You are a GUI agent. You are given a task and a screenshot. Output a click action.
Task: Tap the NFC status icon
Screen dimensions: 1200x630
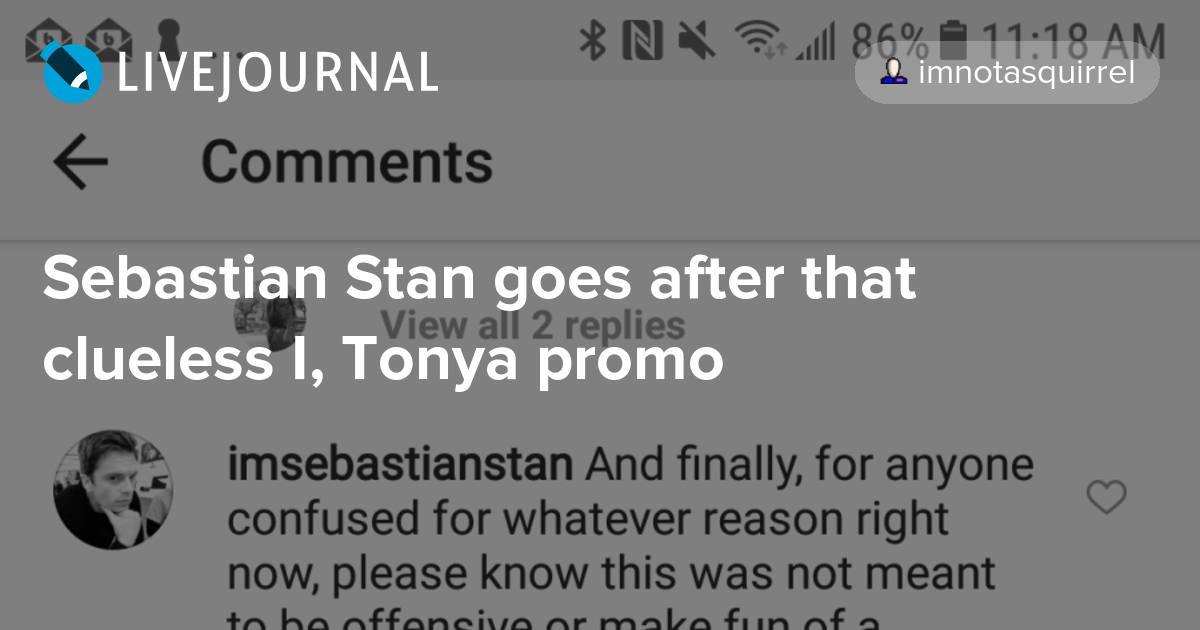pyautogui.click(x=642, y=40)
